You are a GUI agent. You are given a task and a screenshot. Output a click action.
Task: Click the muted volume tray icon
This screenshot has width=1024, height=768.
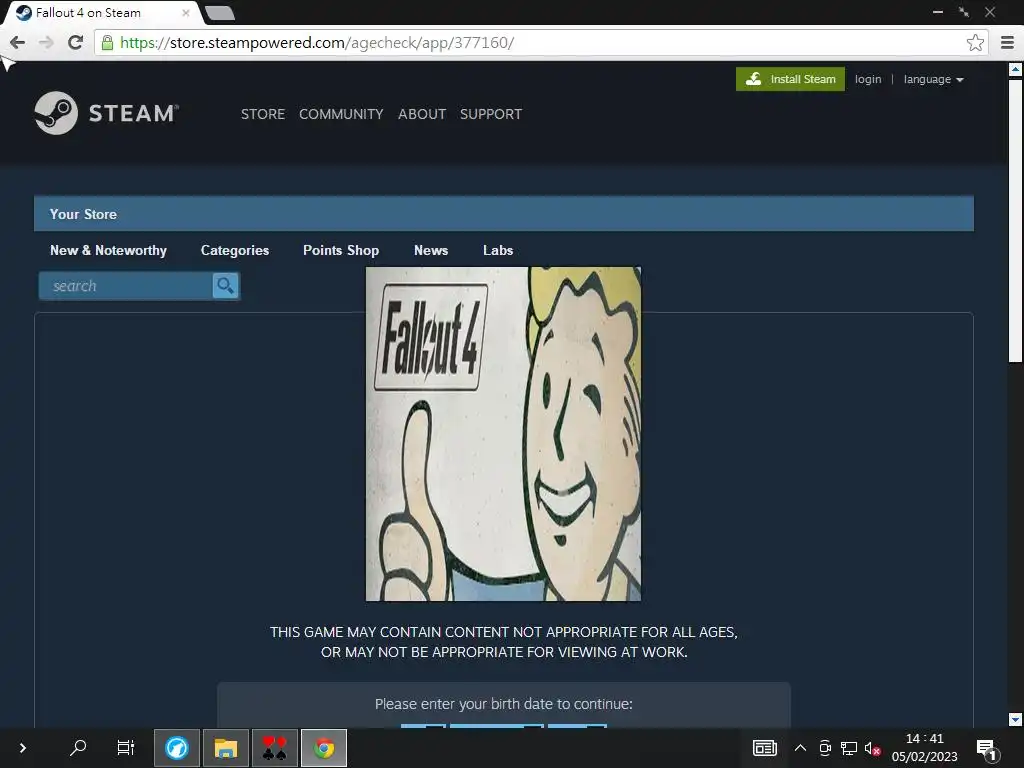872,748
